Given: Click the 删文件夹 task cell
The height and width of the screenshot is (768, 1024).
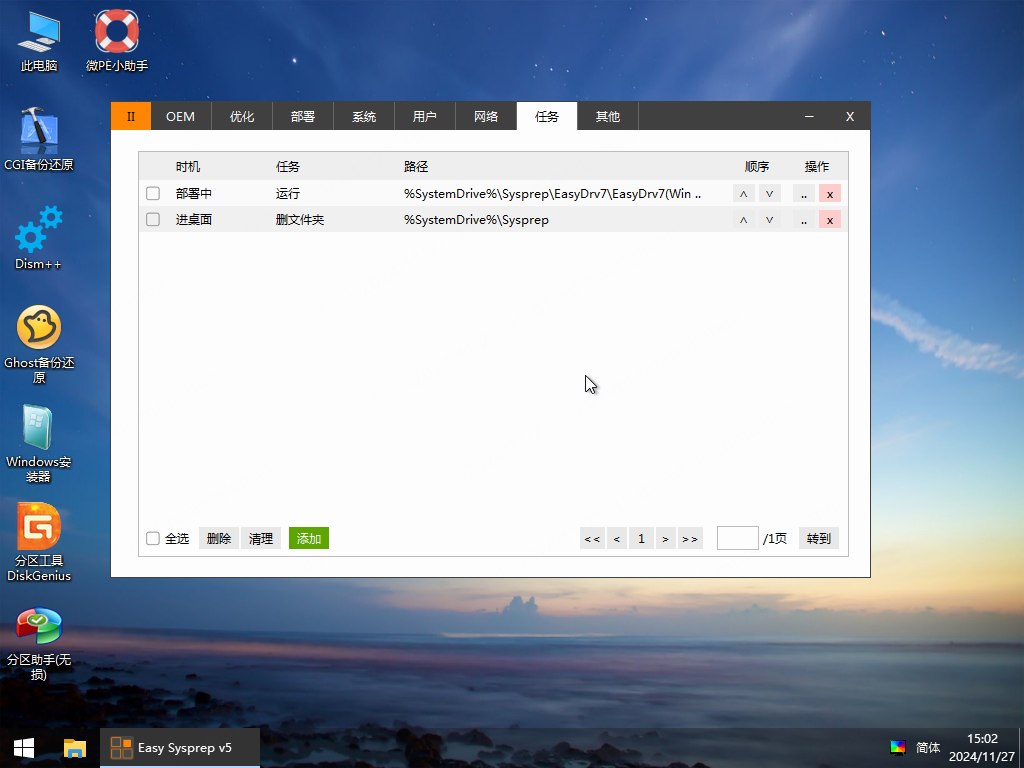Looking at the screenshot, I should click(300, 219).
